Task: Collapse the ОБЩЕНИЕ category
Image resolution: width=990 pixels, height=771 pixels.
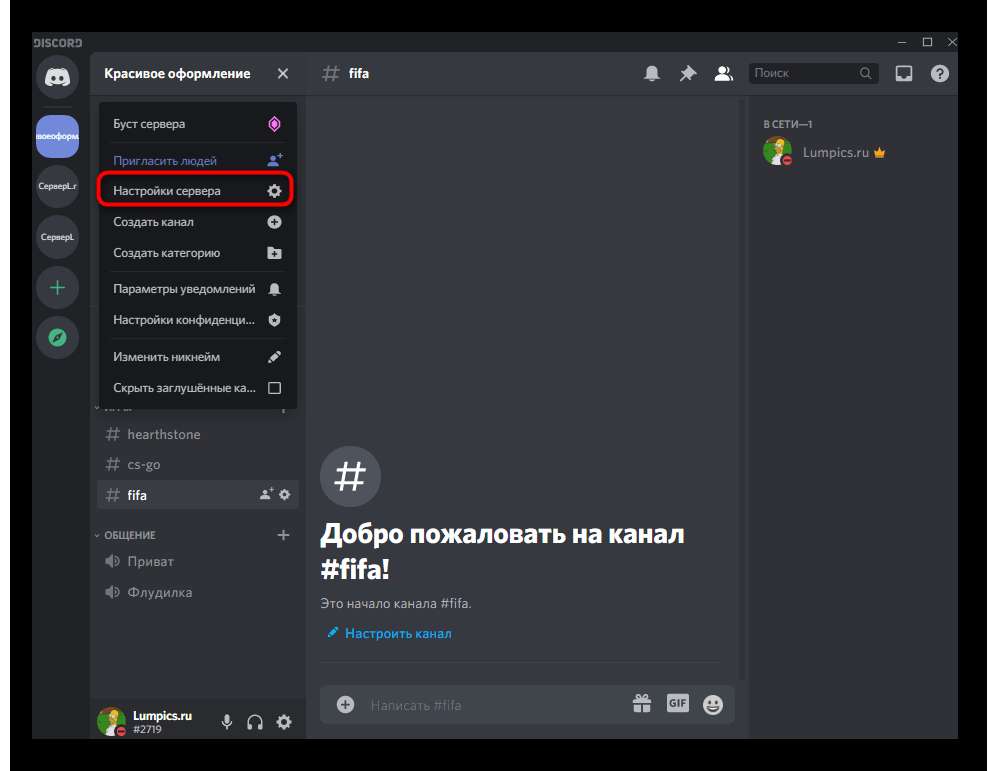Action: pyautogui.click(x=128, y=535)
